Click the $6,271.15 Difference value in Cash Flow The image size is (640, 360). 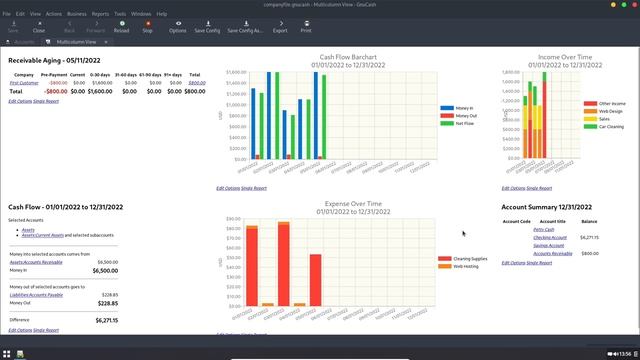click(x=107, y=320)
